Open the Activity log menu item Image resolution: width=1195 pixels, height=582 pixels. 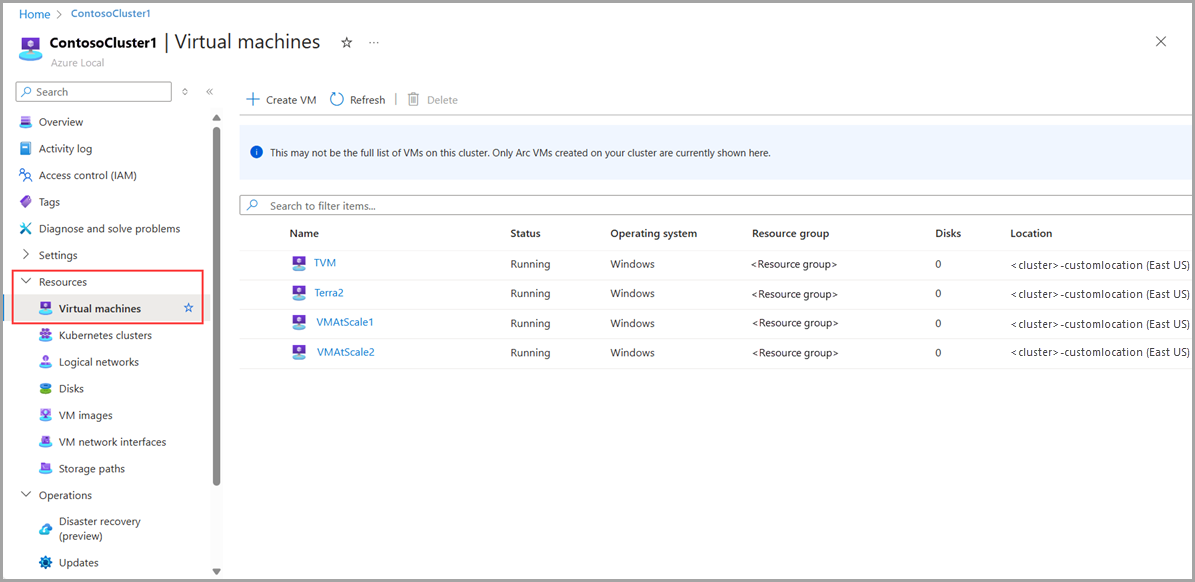[65, 149]
